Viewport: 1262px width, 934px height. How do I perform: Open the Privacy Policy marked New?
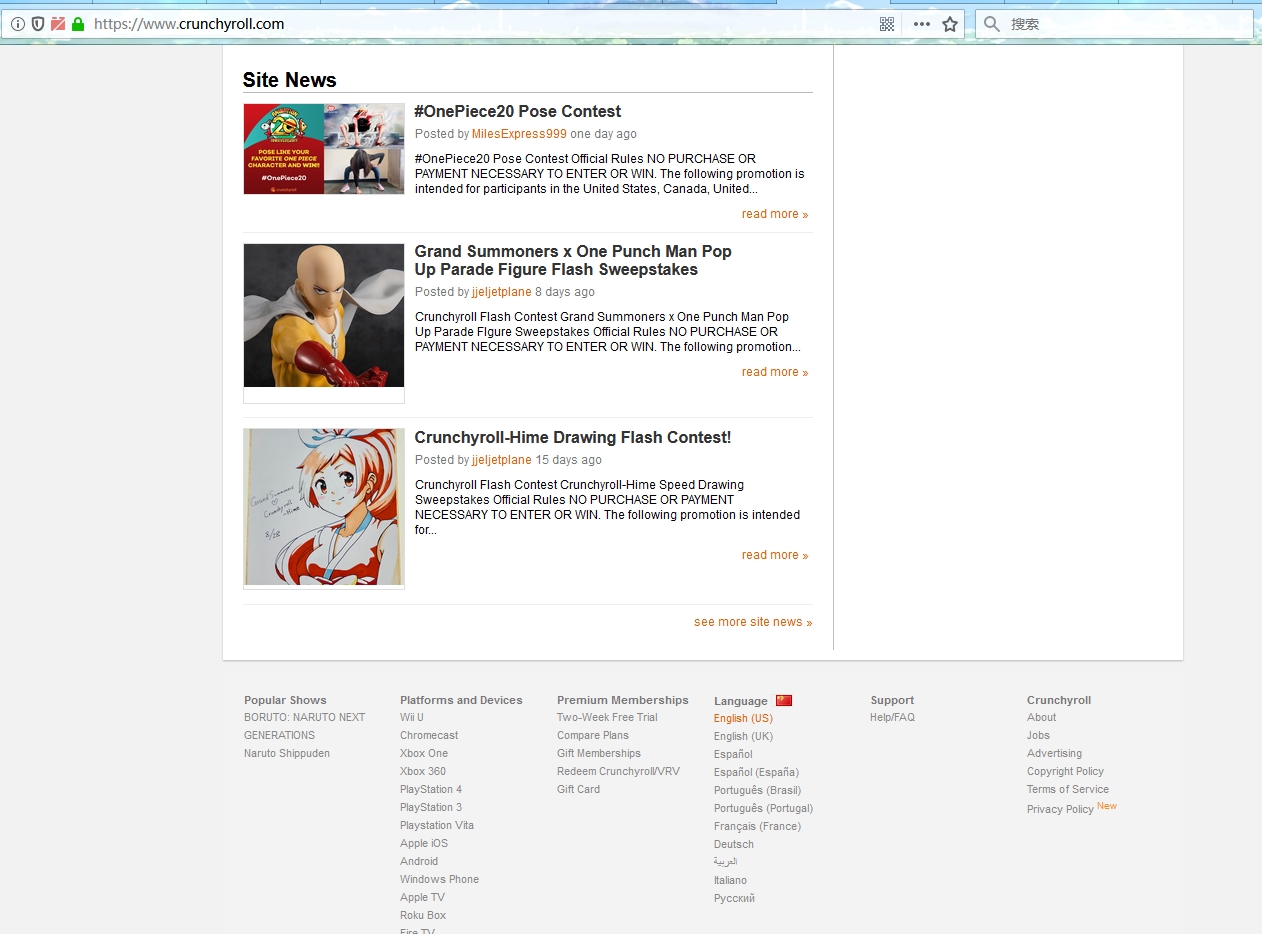point(1060,809)
